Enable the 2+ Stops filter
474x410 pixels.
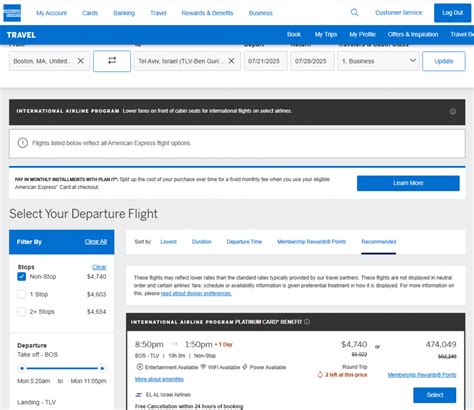(x=22, y=312)
